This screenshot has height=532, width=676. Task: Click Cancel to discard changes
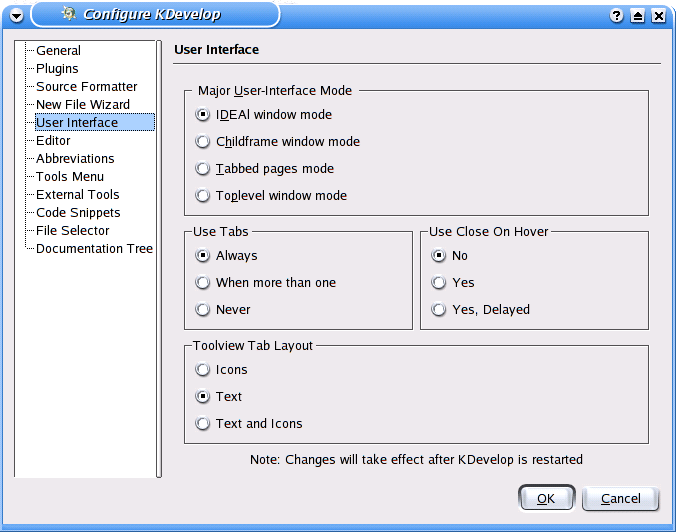tap(620, 498)
